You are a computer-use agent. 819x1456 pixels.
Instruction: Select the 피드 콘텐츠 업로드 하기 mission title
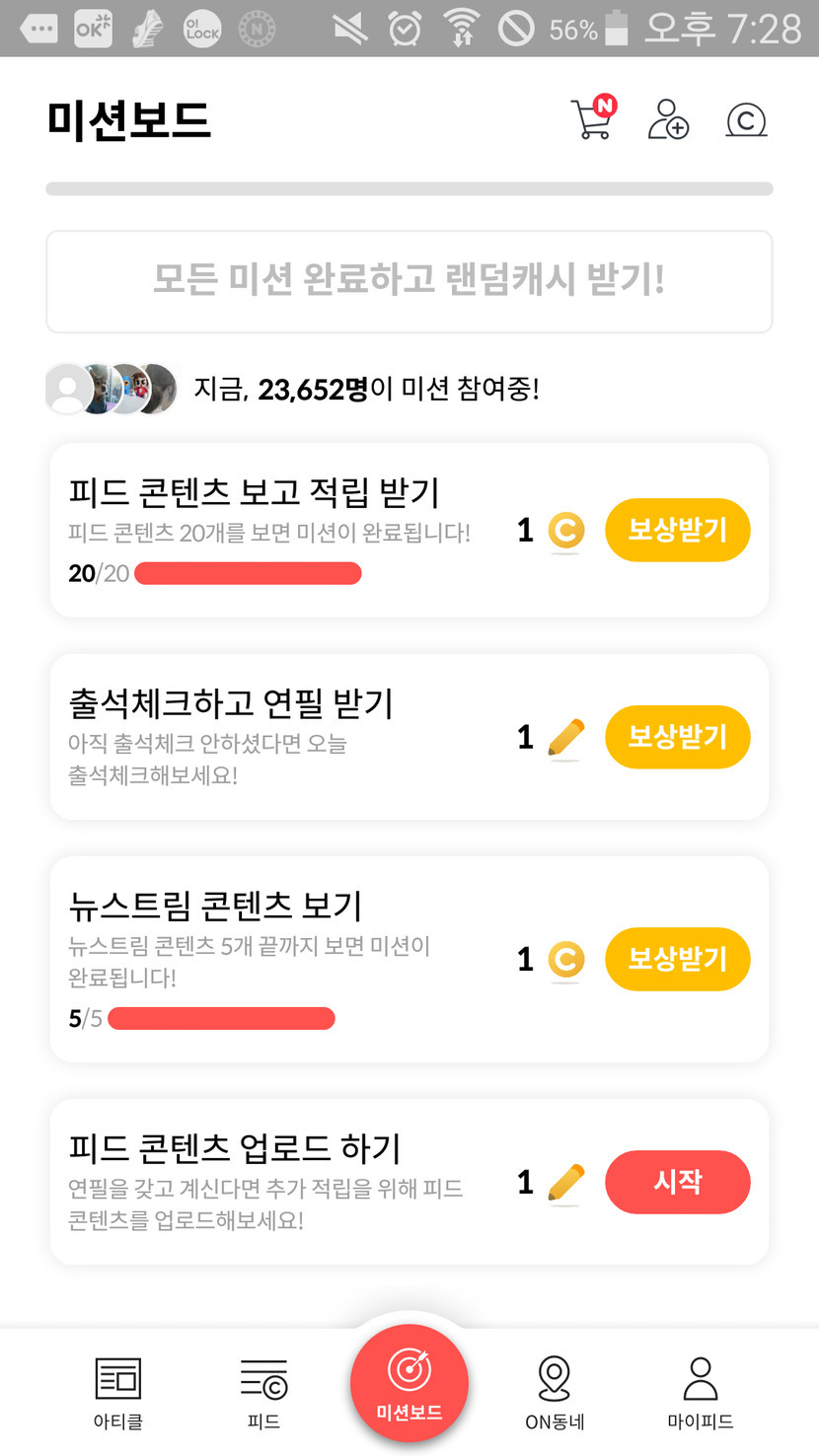(x=235, y=1148)
